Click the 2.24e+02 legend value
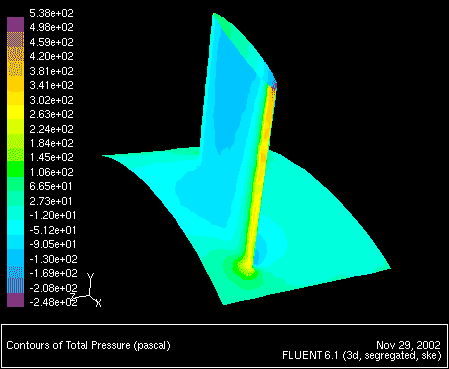This screenshot has height=369, width=449. coord(51,129)
